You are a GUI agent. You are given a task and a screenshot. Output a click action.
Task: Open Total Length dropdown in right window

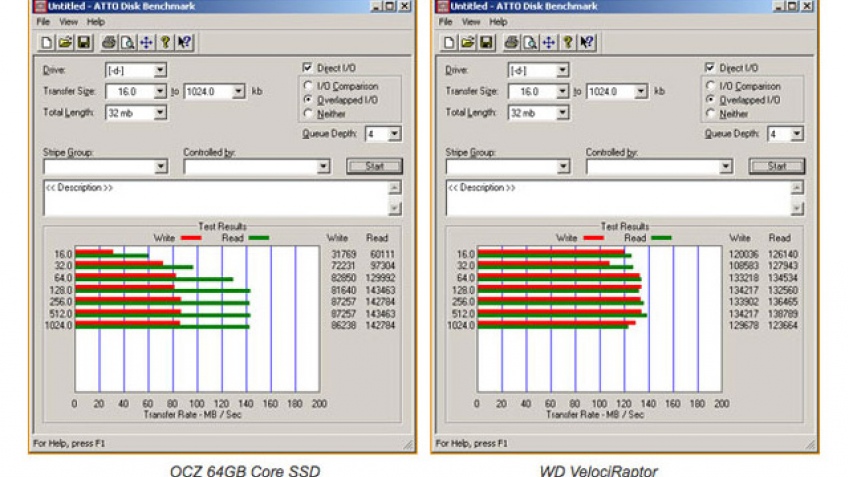pos(562,112)
